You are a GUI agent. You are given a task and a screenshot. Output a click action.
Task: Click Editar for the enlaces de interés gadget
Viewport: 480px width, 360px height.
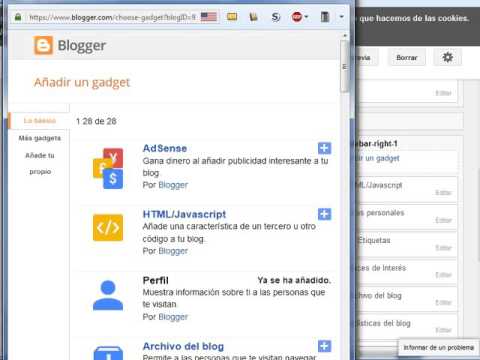[x=443, y=275]
